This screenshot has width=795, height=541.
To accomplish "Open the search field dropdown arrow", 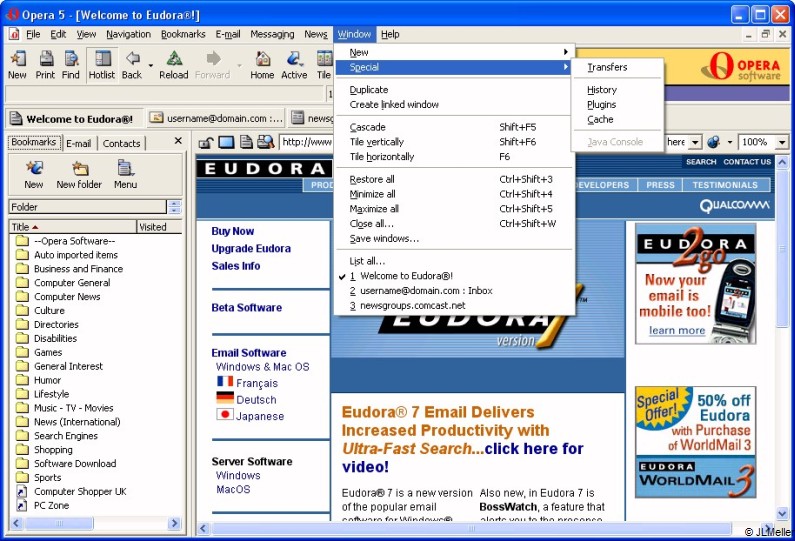I will pyautogui.click(x=695, y=142).
